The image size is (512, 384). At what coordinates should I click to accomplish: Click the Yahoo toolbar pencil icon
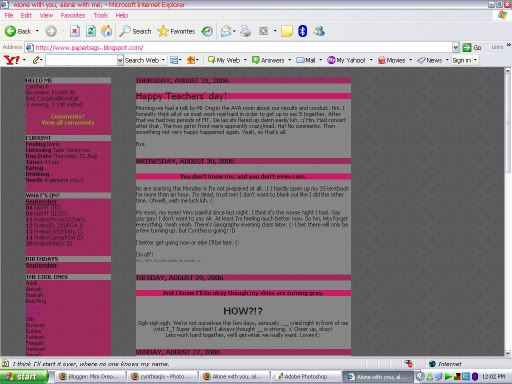pos(36,60)
